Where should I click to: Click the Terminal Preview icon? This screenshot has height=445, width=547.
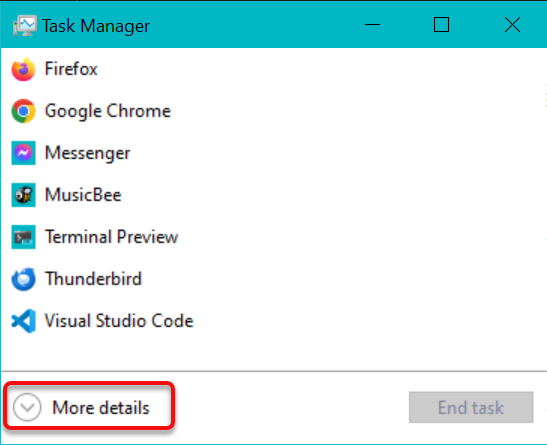(x=23, y=237)
